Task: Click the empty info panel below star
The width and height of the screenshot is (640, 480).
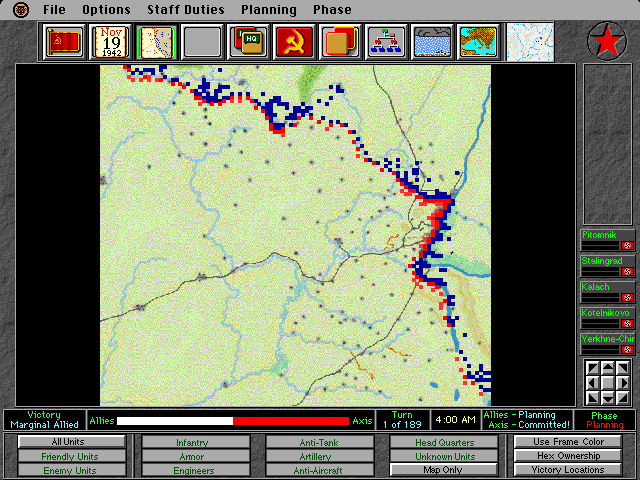Action: pyautogui.click(x=608, y=144)
